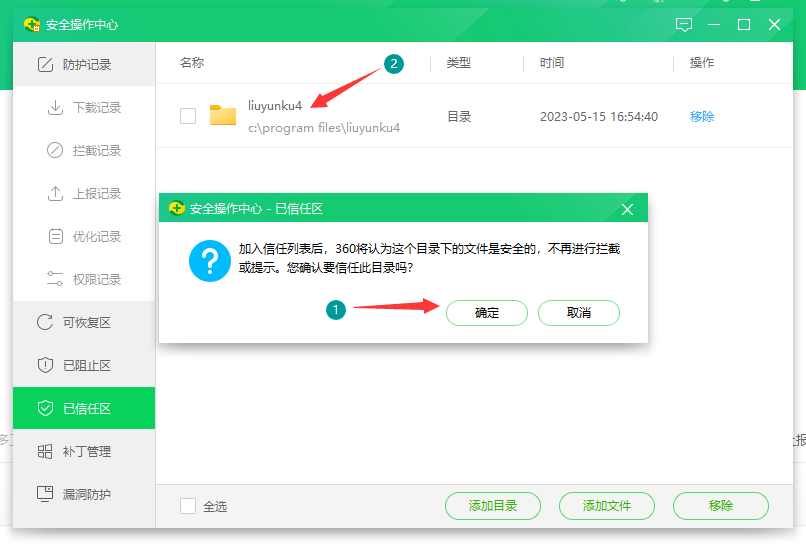Click the 拦截记录 block icon
The width and height of the screenshot is (806, 544).
[55, 150]
